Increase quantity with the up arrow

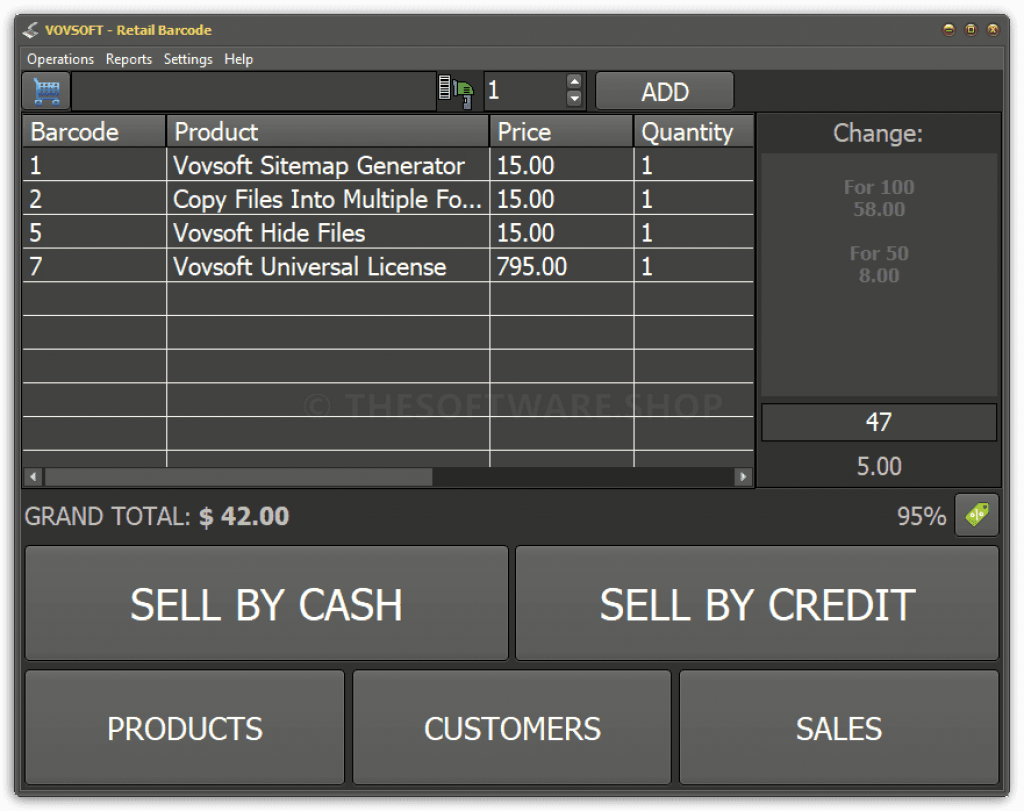(574, 82)
